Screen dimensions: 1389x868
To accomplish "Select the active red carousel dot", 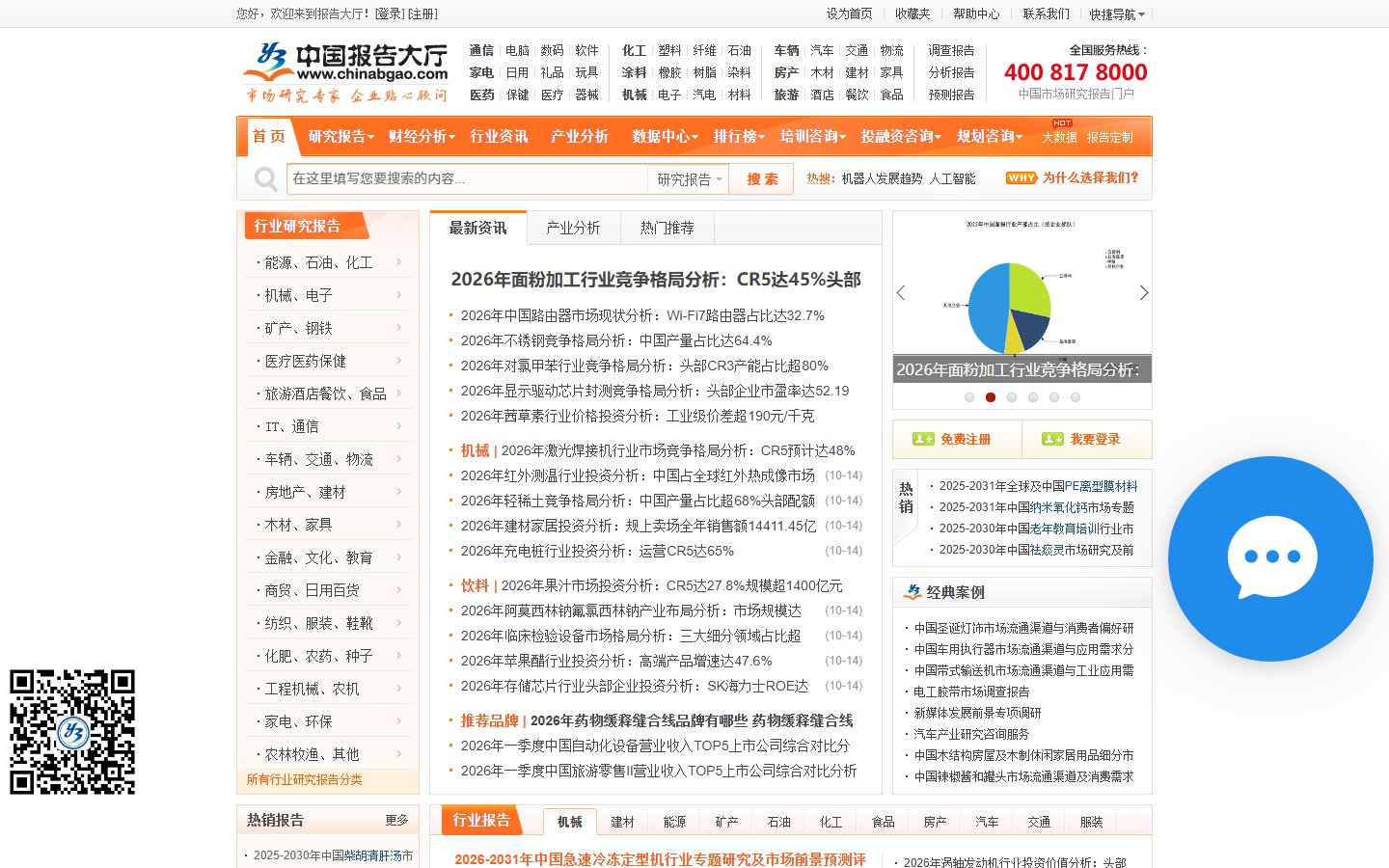I will coord(991,397).
